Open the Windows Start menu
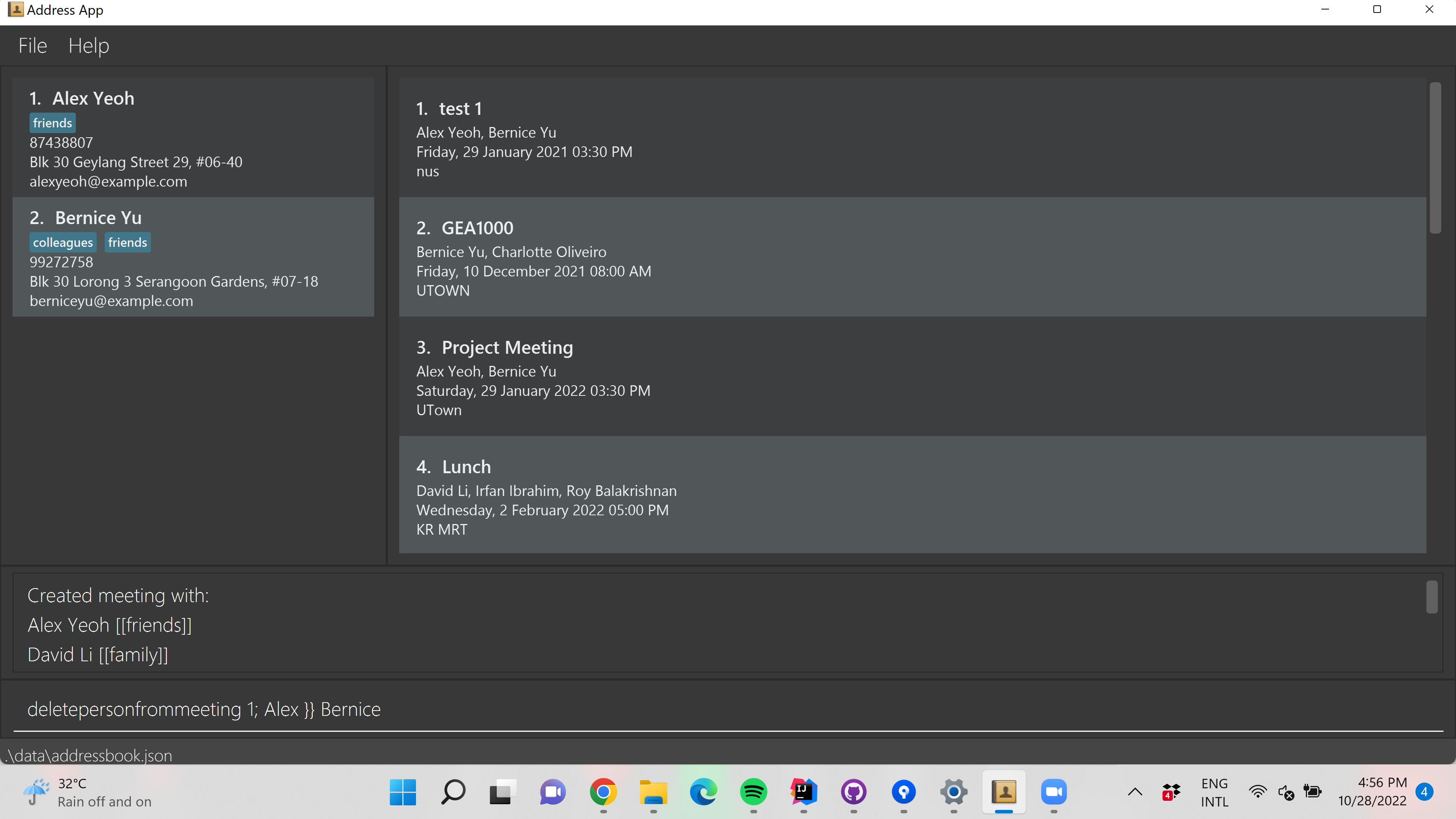The height and width of the screenshot is (819, 1456). [x=402, y=792]
